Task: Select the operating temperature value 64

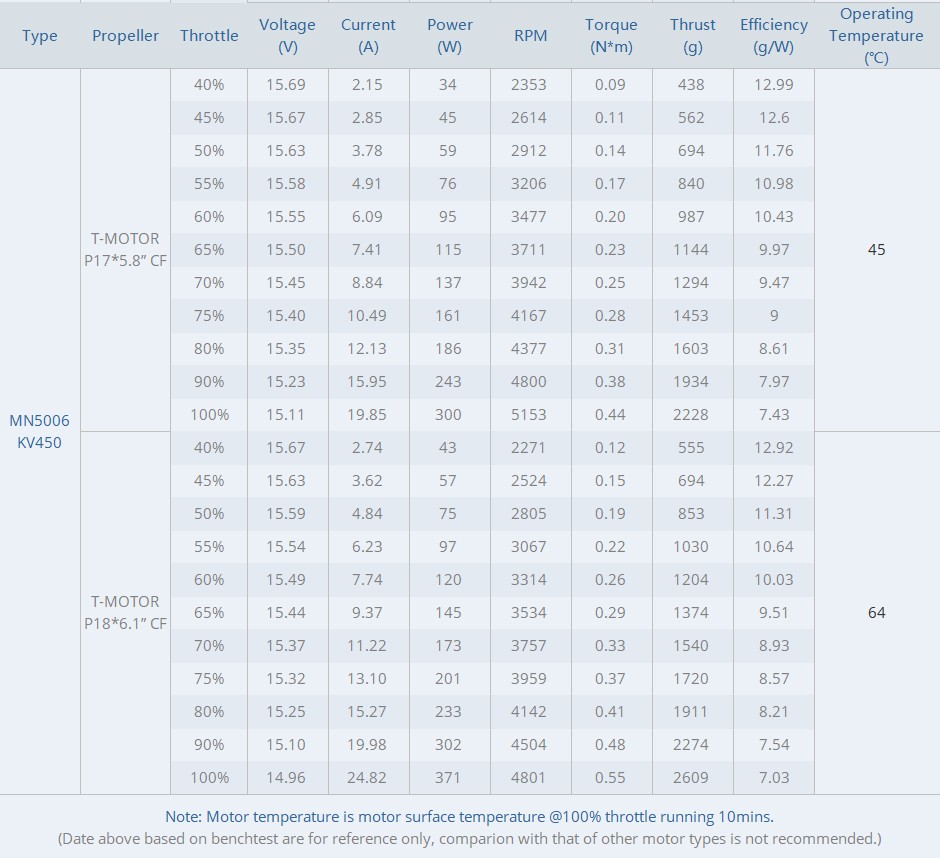Action: tap(876, 612)
